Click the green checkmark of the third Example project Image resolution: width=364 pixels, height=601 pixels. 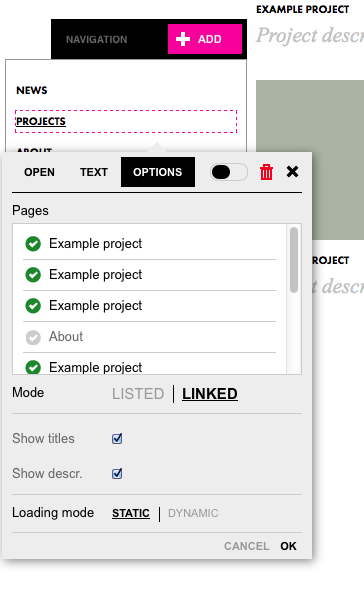point(33,306)
